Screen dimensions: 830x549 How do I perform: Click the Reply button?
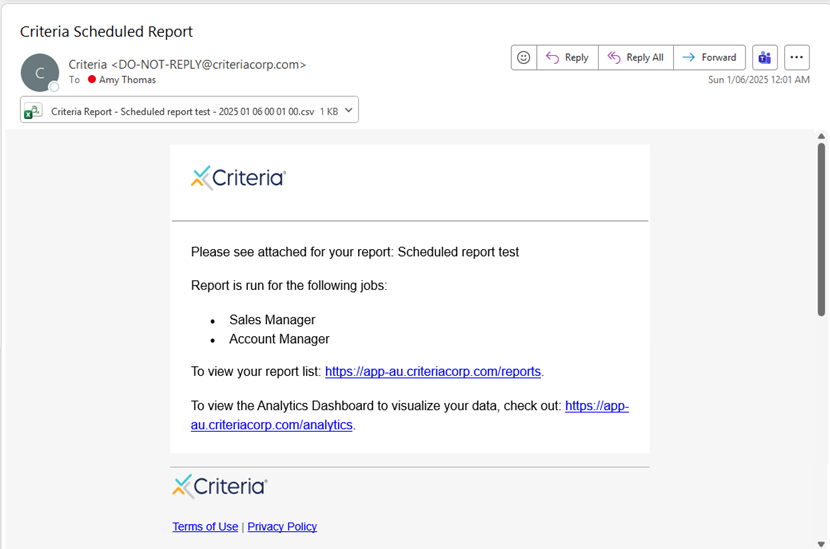coord(567,58)
